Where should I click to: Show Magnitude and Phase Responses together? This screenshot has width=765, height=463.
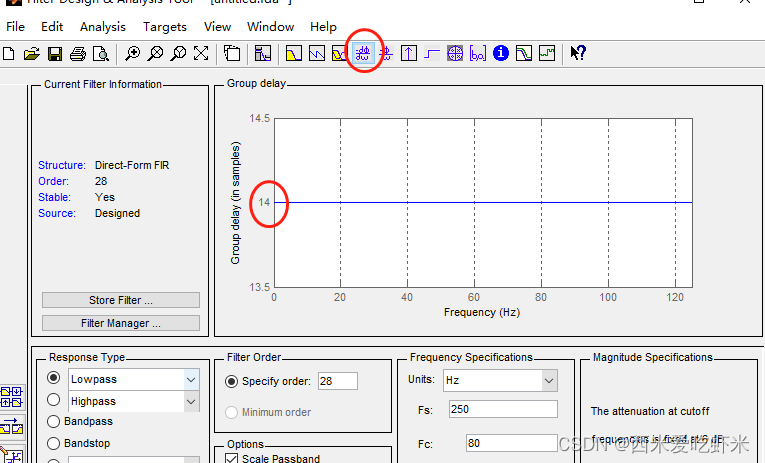339,53
